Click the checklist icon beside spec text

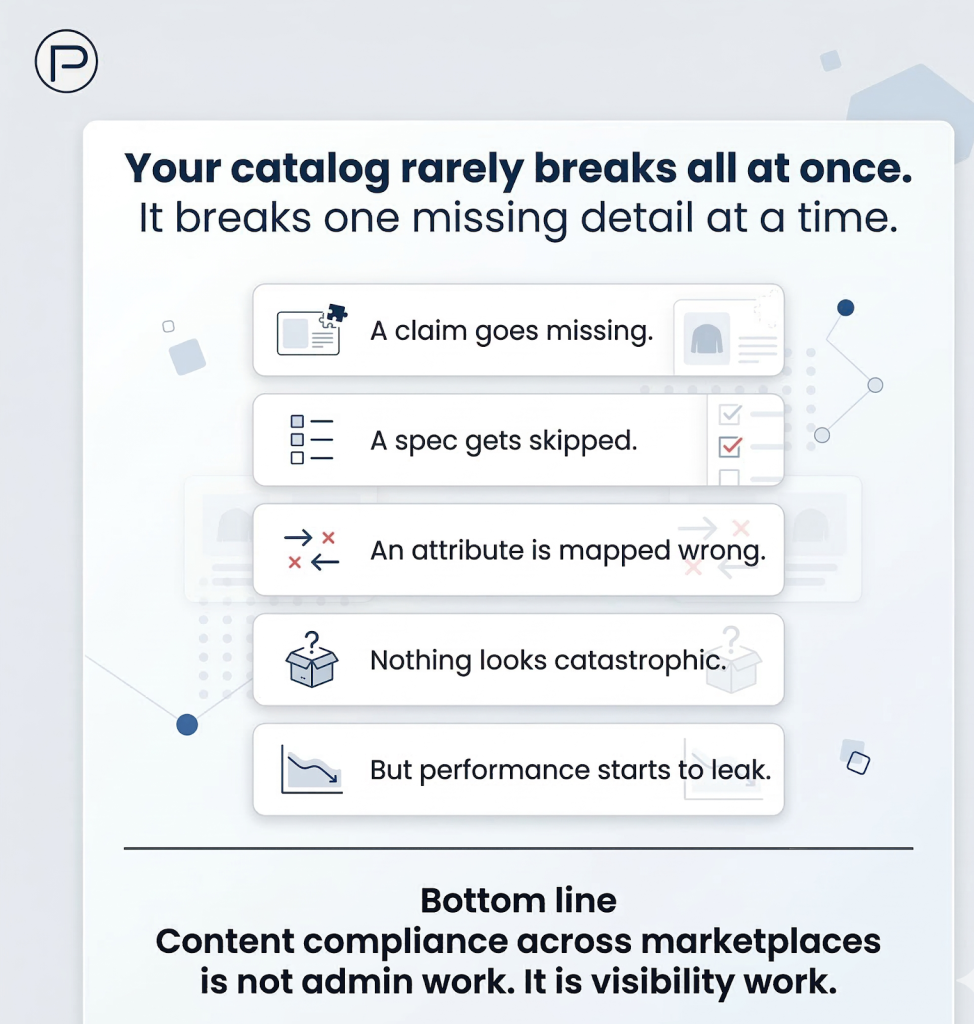[311, 440]
